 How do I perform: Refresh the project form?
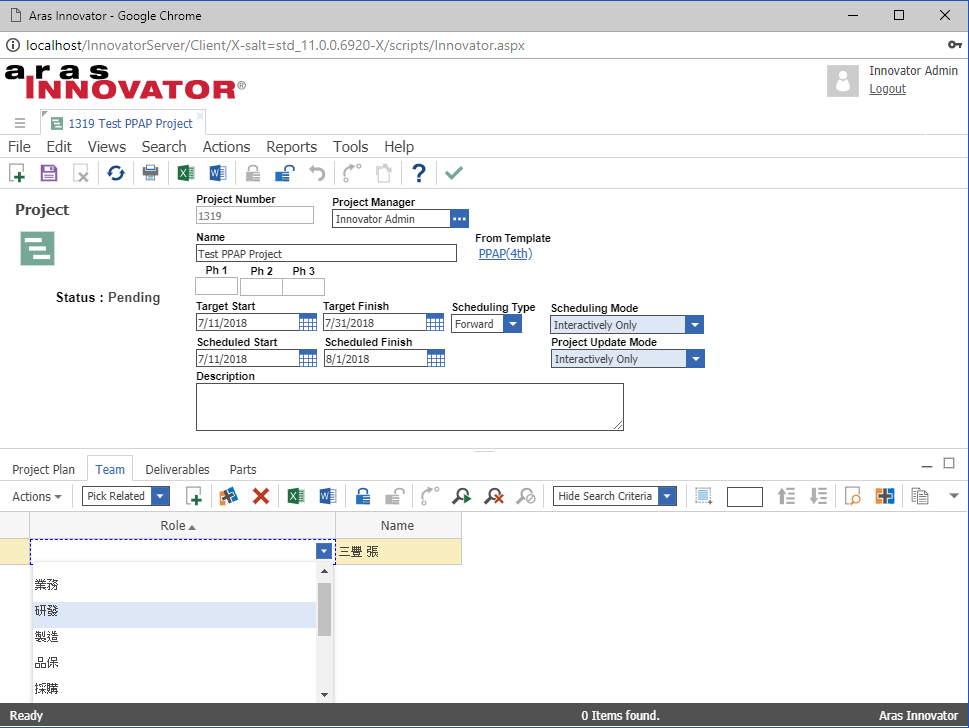pyautogui.click(x=115, y=173)
